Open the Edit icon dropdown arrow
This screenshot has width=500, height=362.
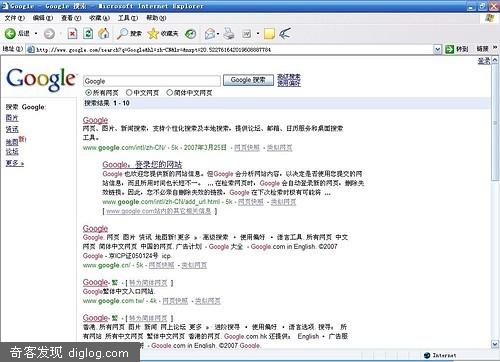[258, 34]
